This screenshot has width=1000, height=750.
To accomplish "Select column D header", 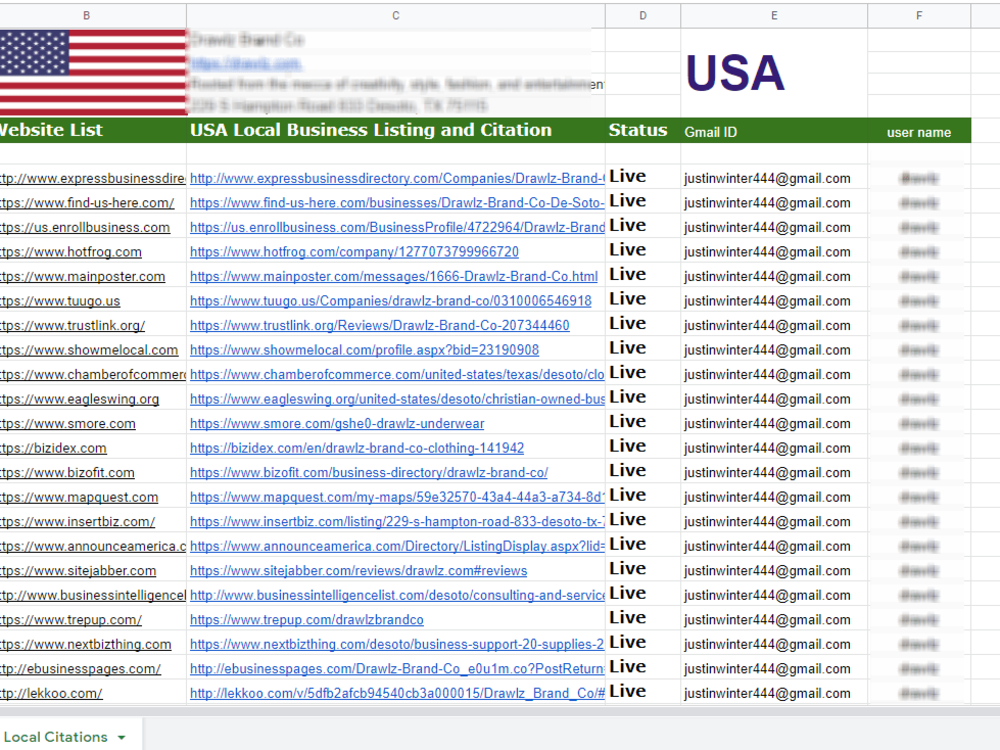I will 642,15.
